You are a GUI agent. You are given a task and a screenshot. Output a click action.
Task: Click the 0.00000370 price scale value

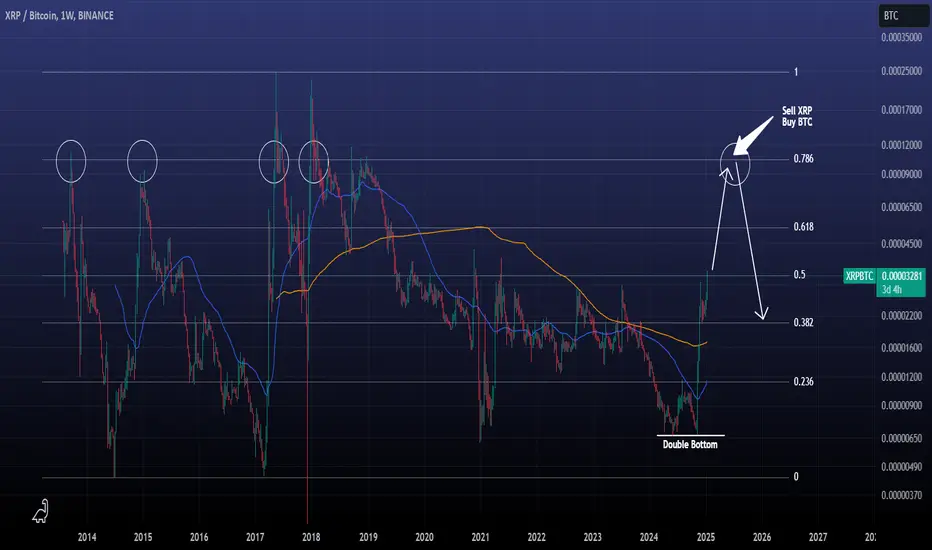click(x=902, y=495)
